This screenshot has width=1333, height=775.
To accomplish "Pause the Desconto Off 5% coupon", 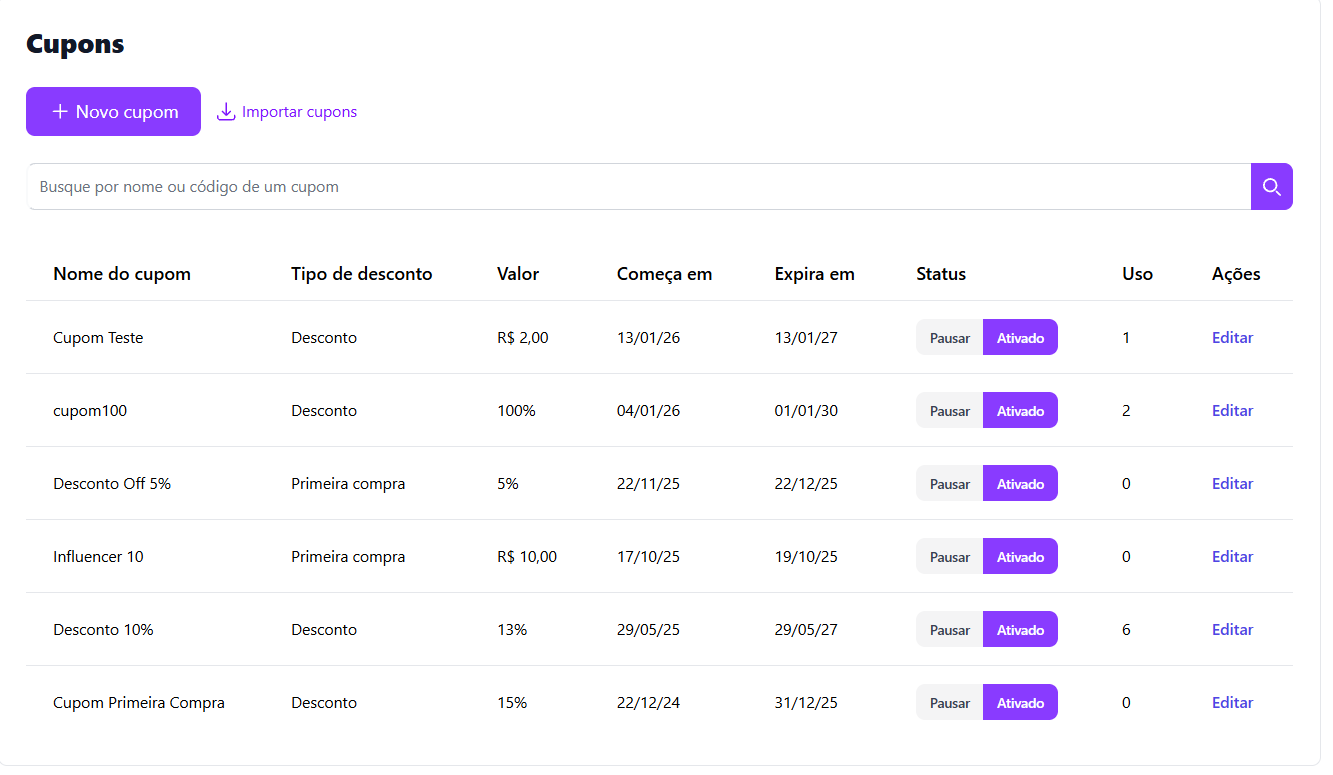I will [x=949, y=484].
